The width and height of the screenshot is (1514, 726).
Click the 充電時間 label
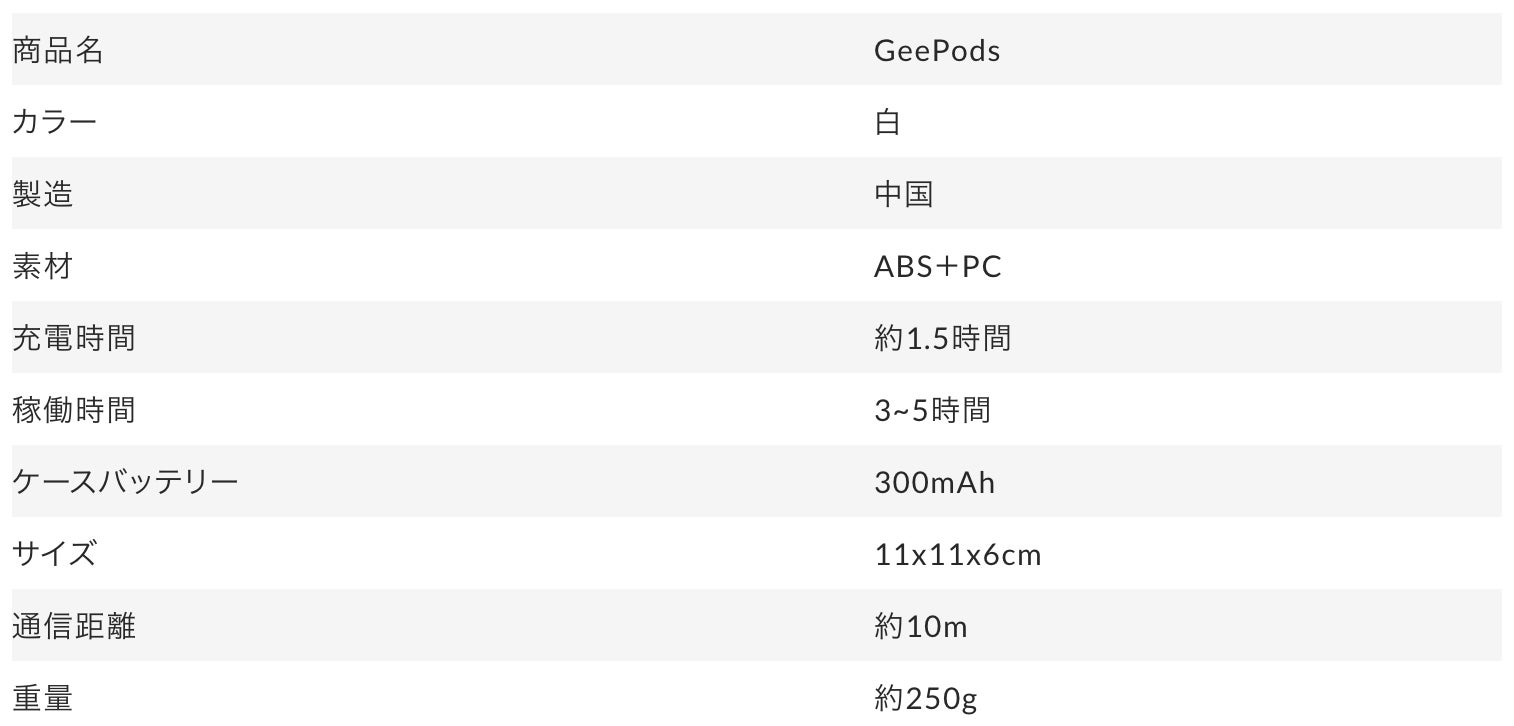(x=73, y=338)
